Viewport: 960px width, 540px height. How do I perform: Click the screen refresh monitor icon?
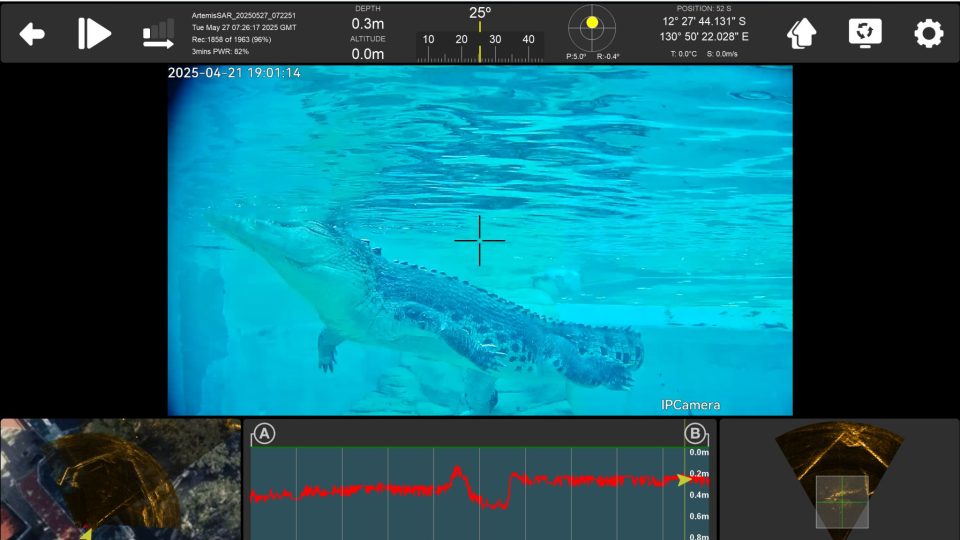pyautogui.click(x=865, y=33)
